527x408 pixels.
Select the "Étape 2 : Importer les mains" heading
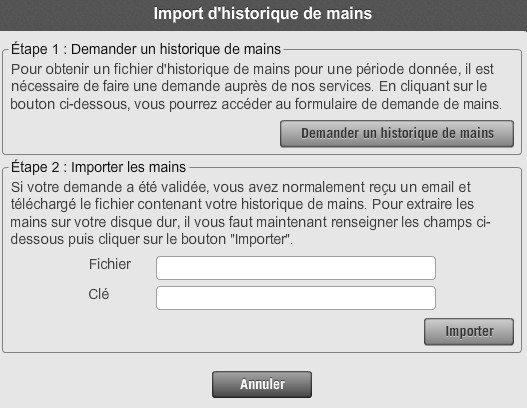(x=98, y=167)
